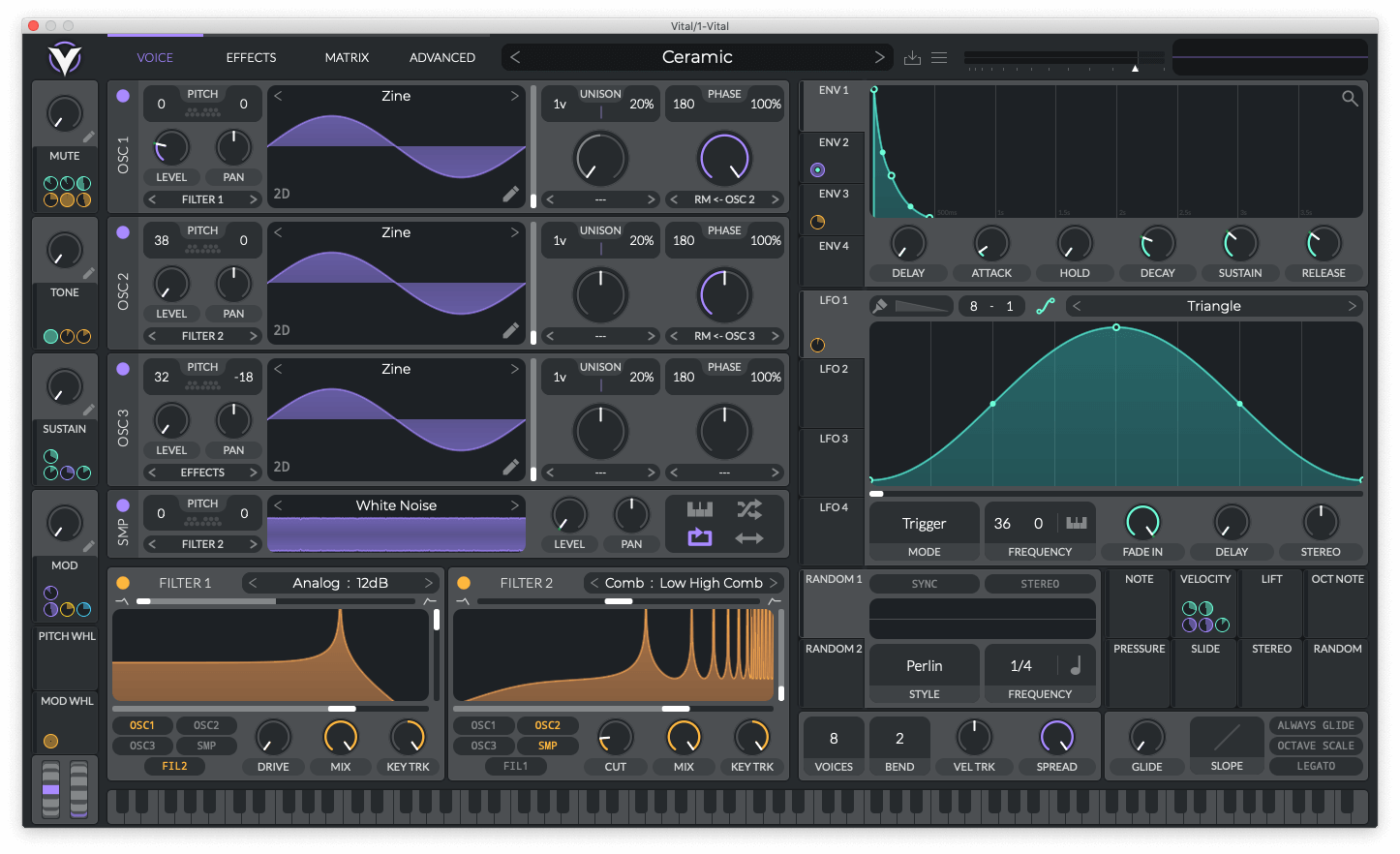Edit OSC 1 wavetable with pencil icon
The image size is (1400, 854).
point(510,194)
